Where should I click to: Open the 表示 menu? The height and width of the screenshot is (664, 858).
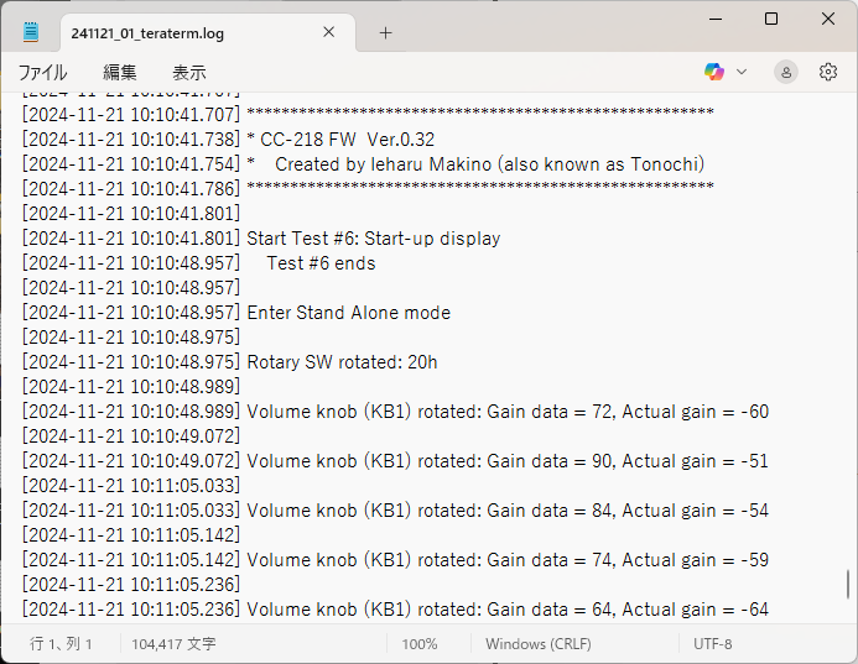click(189, 72)
